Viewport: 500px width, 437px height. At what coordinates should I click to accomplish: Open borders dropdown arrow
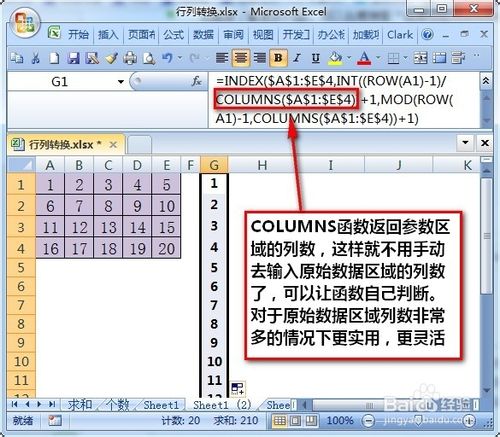pyautogui.click(x=406, y=58)
